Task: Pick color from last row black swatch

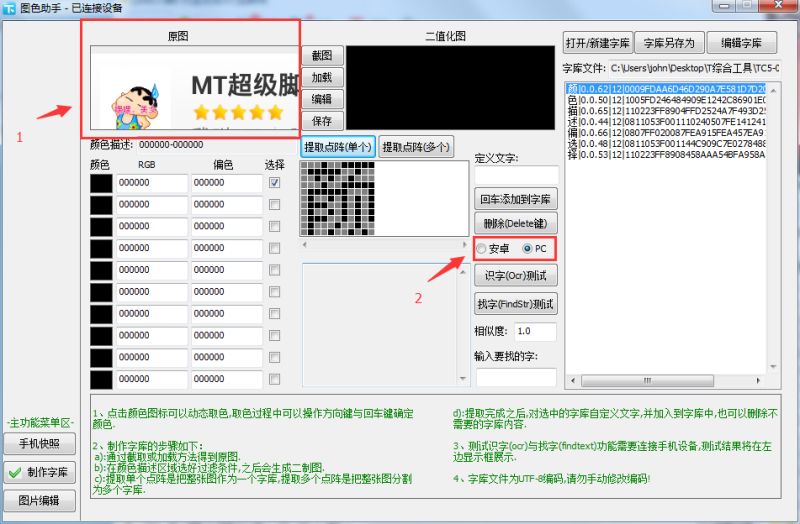Action: click(x=101, y=380)
